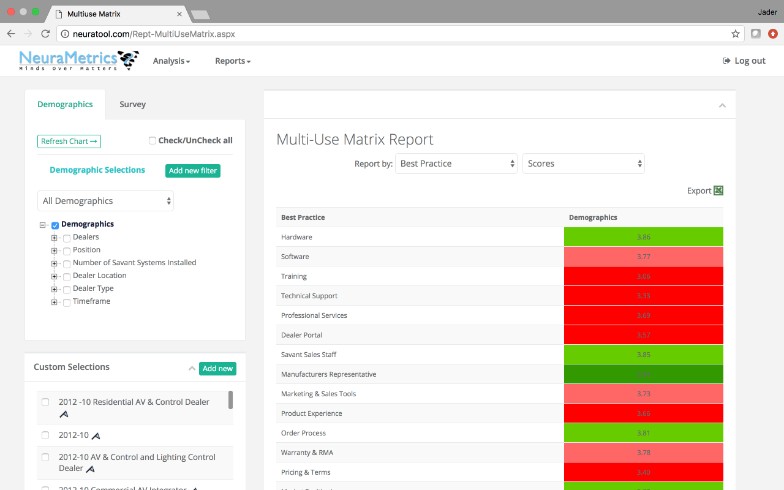Open the Best Practice report-by dropdown

(456, 164)
